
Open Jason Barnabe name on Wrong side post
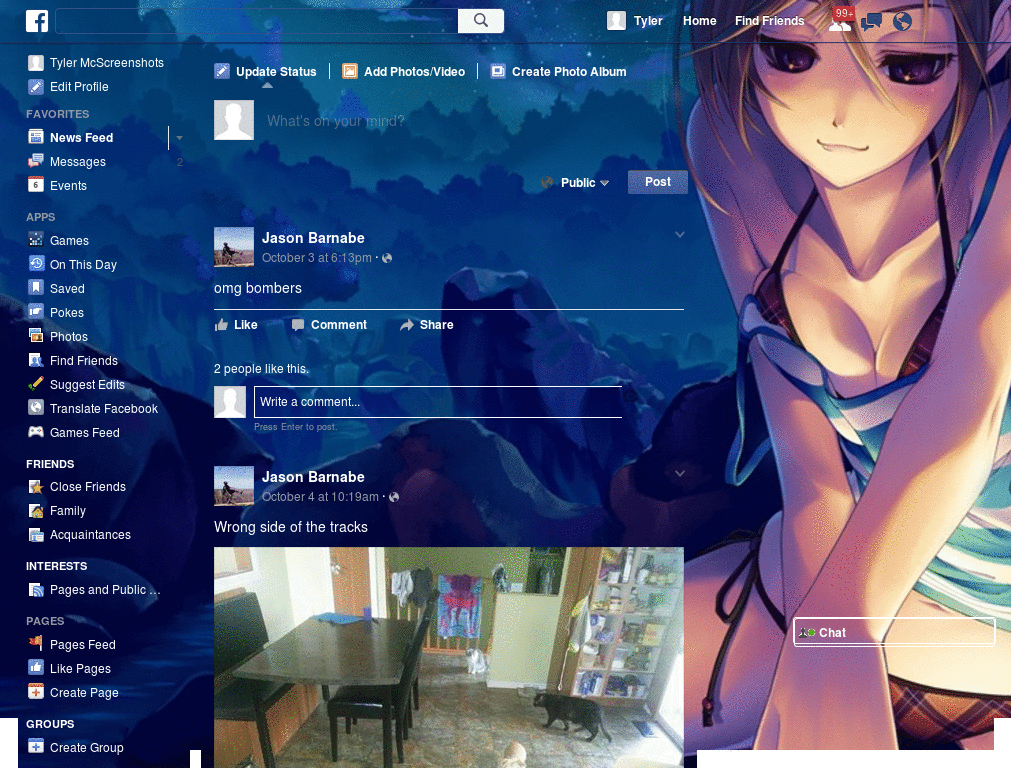[x=313, y=477]
